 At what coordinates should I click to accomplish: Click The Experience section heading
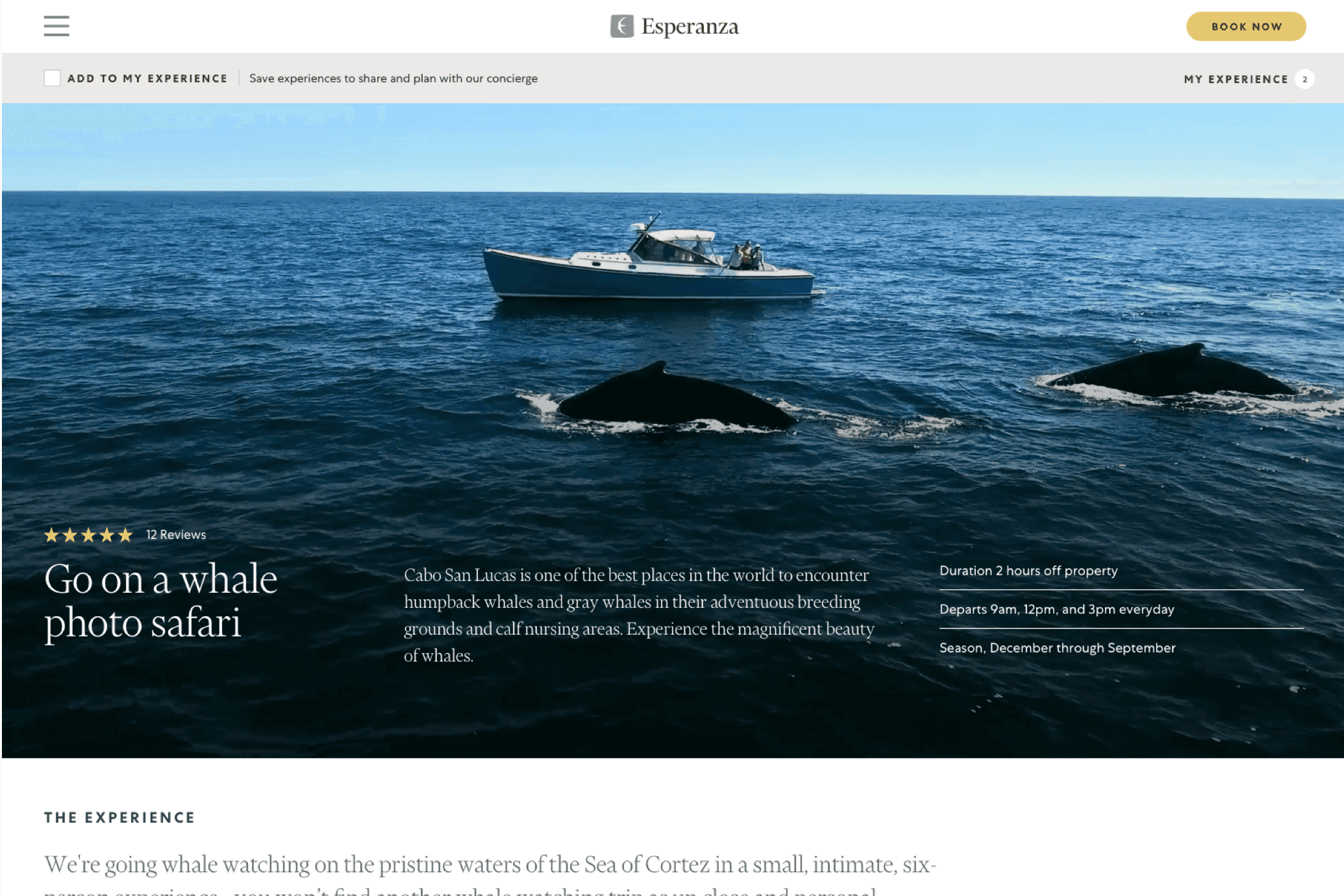[119, 817]
